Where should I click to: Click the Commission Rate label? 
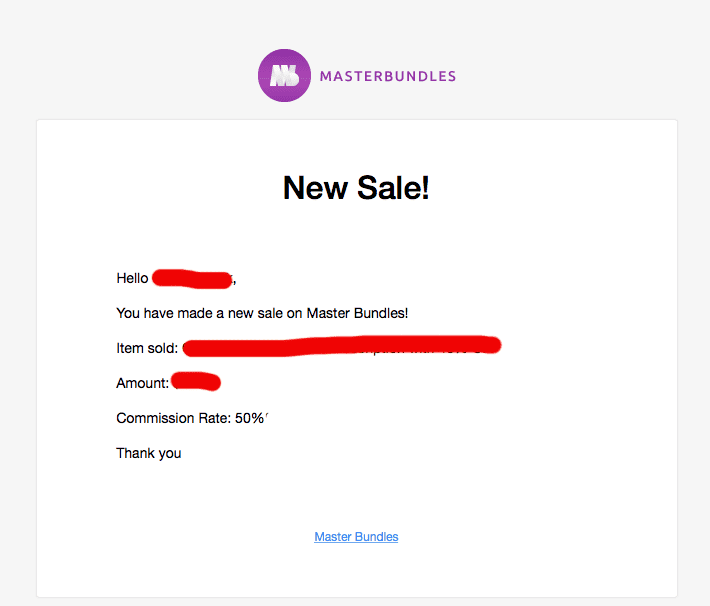tap(174, 418)
